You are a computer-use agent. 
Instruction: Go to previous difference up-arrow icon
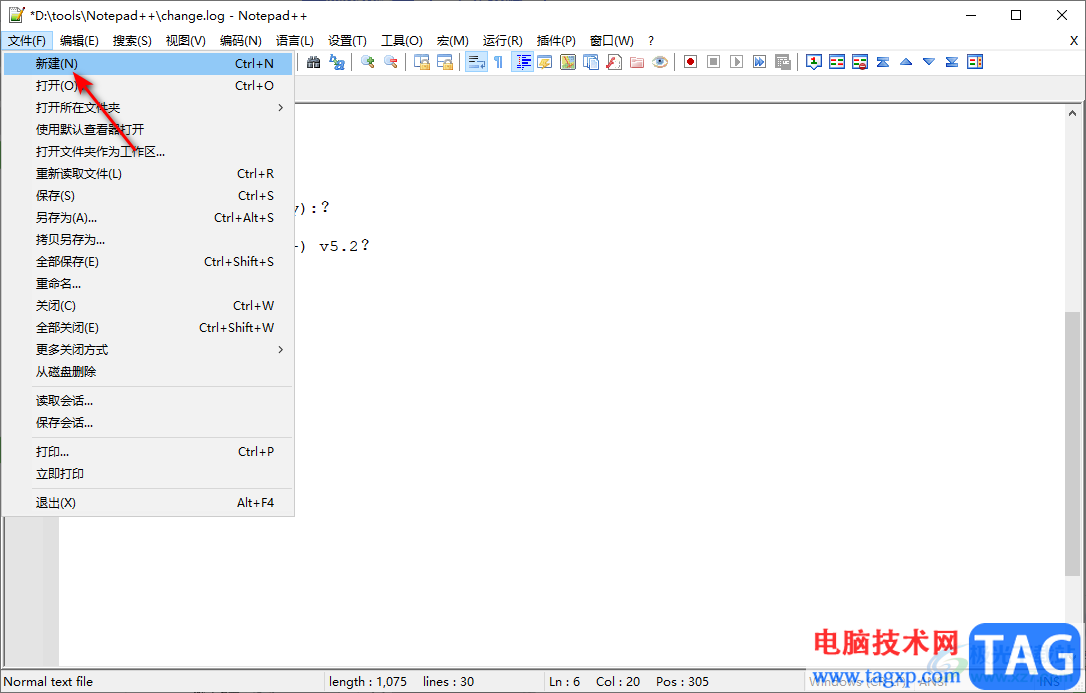click(906, 62)
